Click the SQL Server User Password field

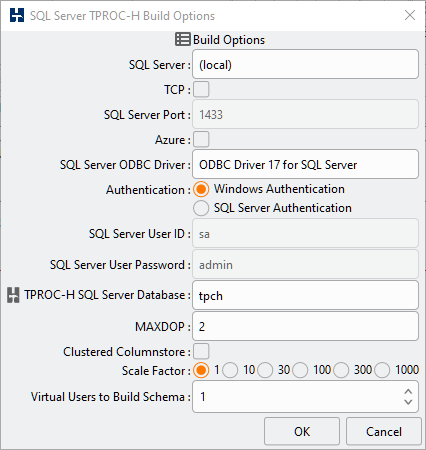305,264
